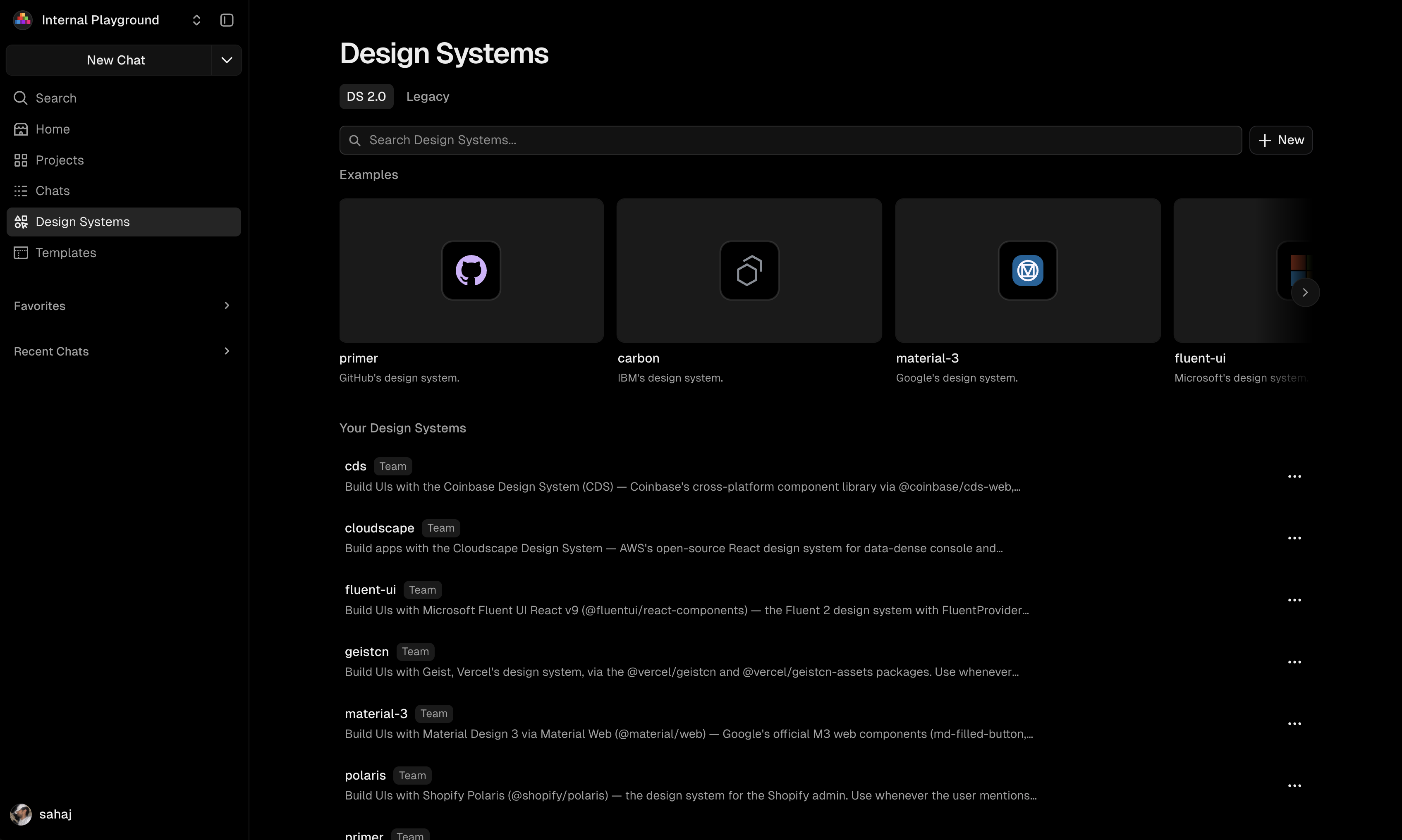Start a New Chat
Image resolution: width=1402 pixels, height=840 pixels.
click(x=109, y=60)
